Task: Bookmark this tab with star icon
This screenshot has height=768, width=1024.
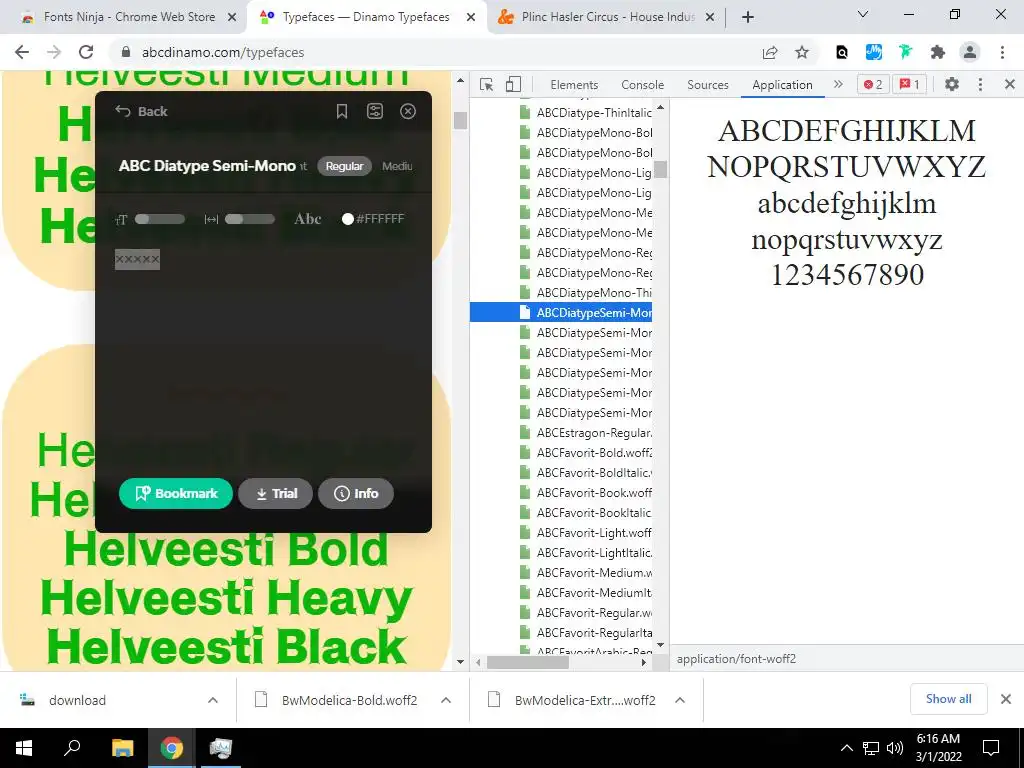Action: click(x=802, y=52)
